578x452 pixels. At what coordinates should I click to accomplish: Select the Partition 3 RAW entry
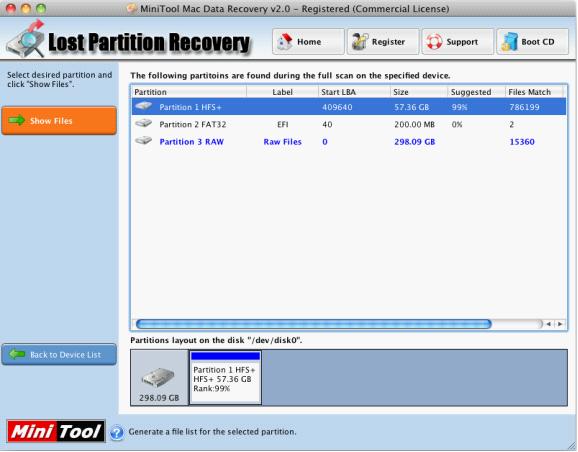(349, 142)
